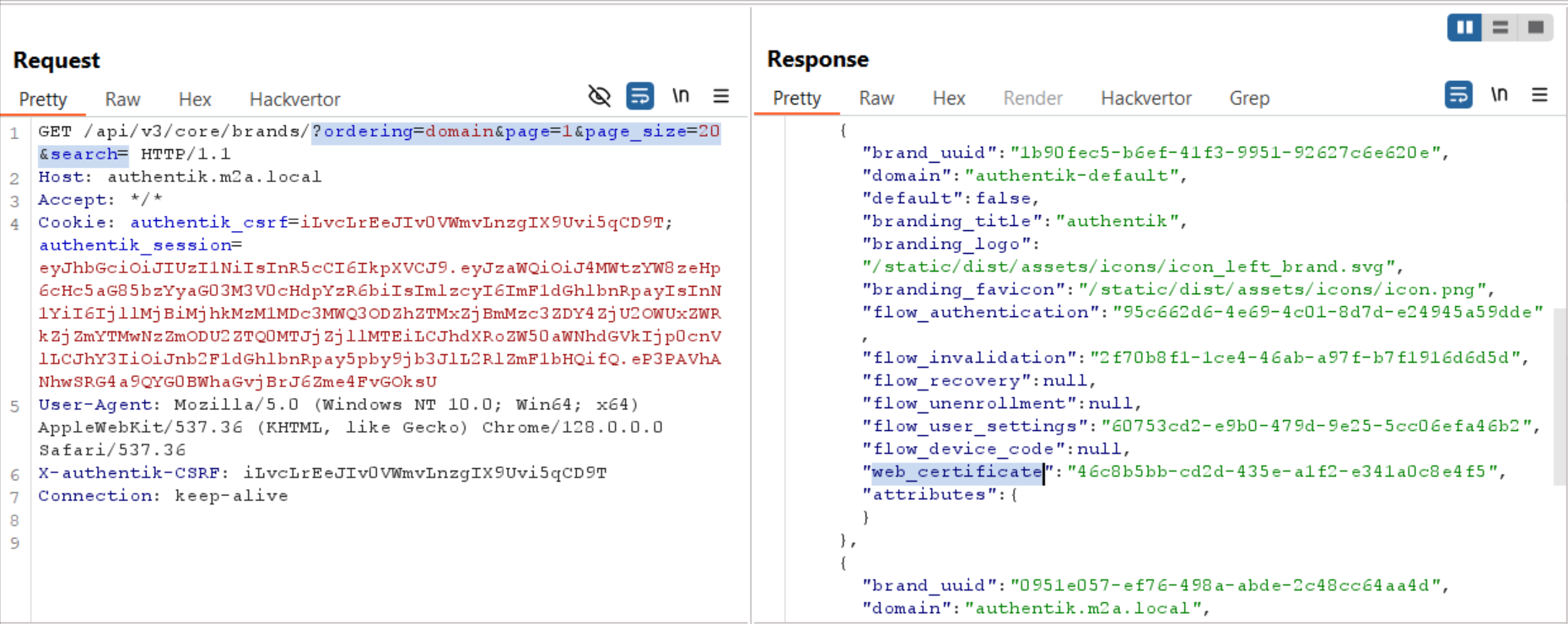The height and width of the screenshot is (624, 1568).
Task: Toggle show newline \n characters in Response
Action: click(1499, 94)
